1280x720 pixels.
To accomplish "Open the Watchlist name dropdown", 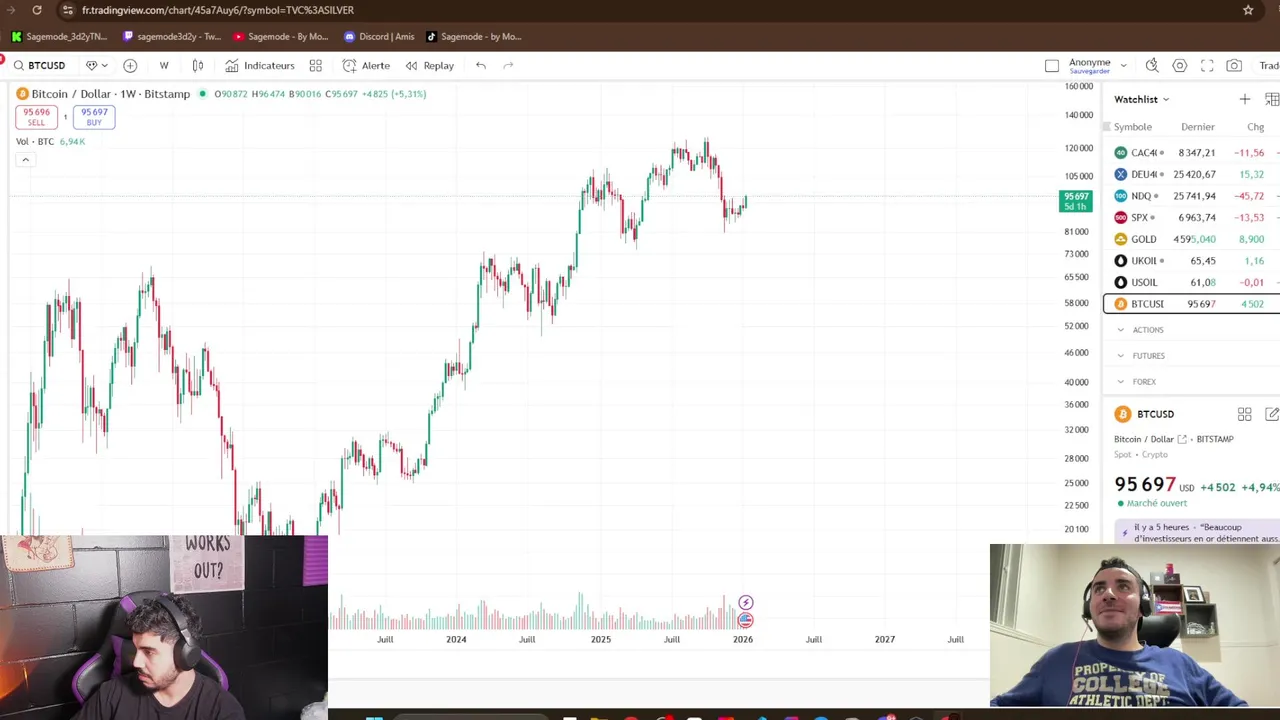I will point(1141,99).
